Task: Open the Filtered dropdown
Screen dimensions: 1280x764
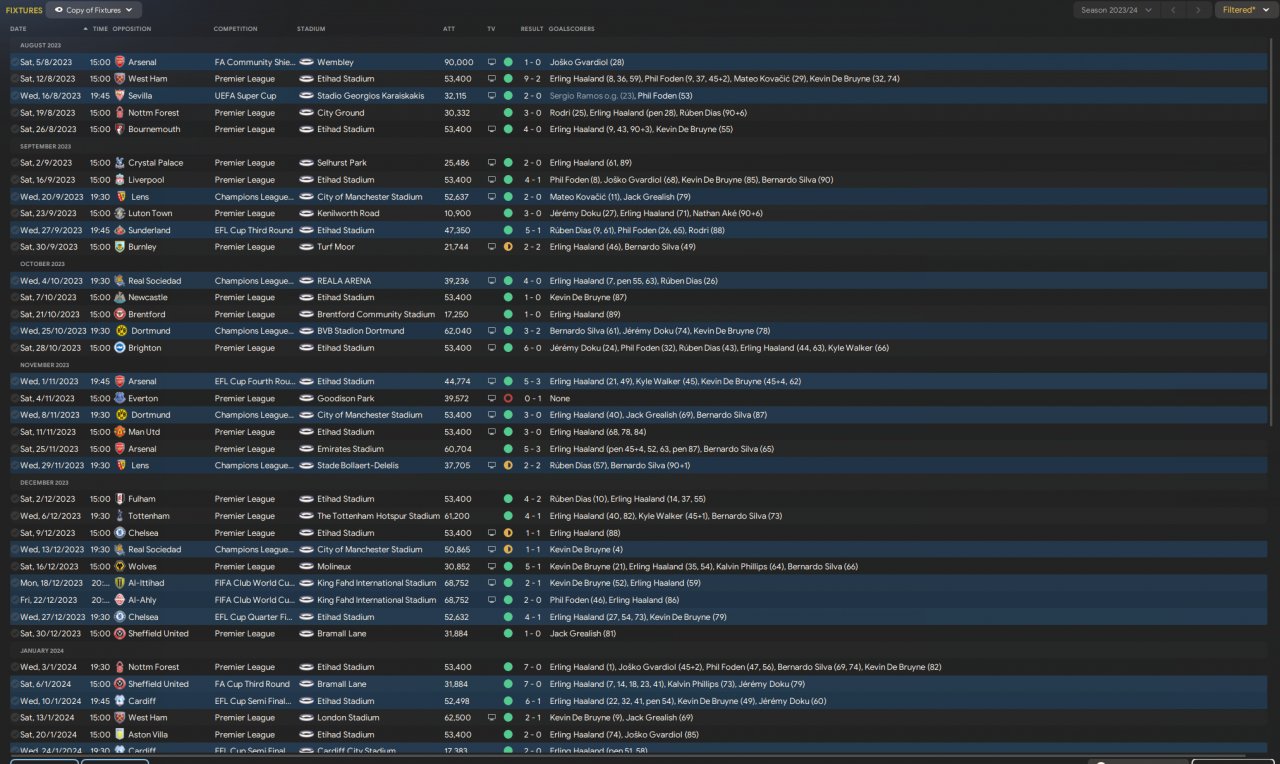Action: (1246, 10)
